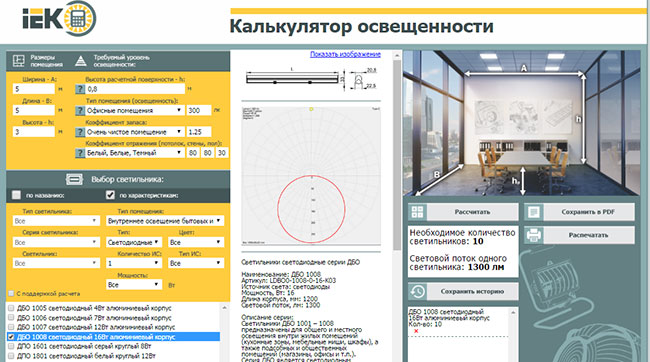Click the question mark next to reflection coefficient
The width and height of the screenshot is (650, 362).
click(80, 153)
